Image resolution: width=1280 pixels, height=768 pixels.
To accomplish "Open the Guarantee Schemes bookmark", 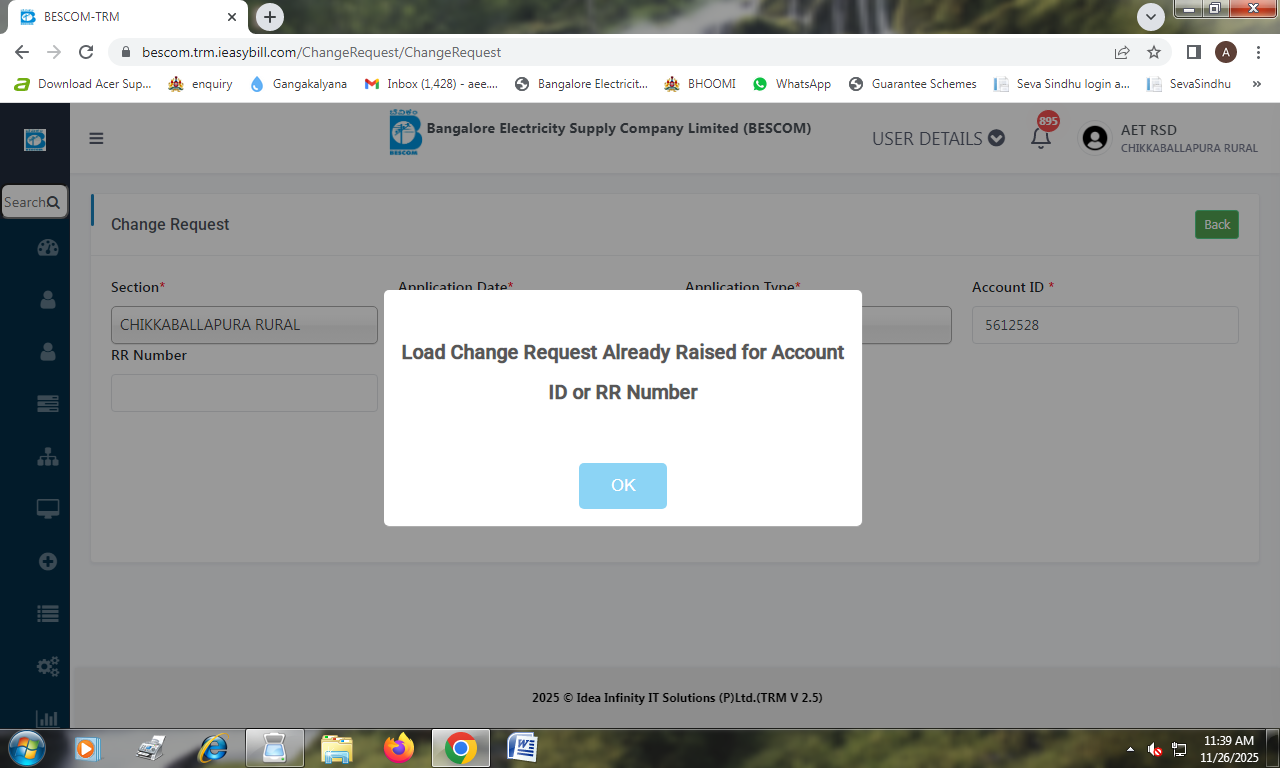I will tap(912, 84).
